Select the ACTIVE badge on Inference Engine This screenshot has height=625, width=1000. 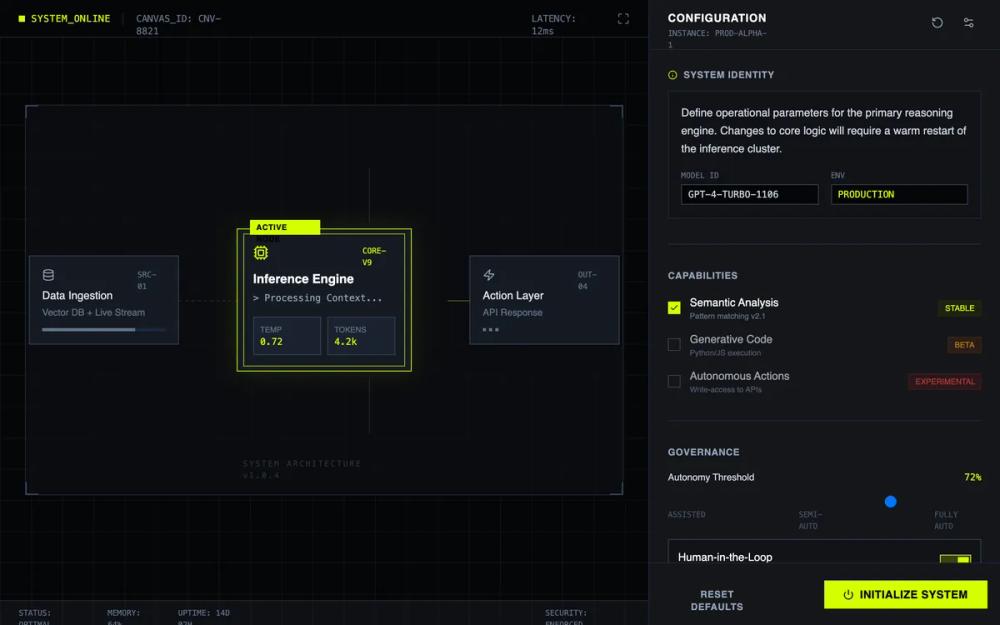point(284,227)
